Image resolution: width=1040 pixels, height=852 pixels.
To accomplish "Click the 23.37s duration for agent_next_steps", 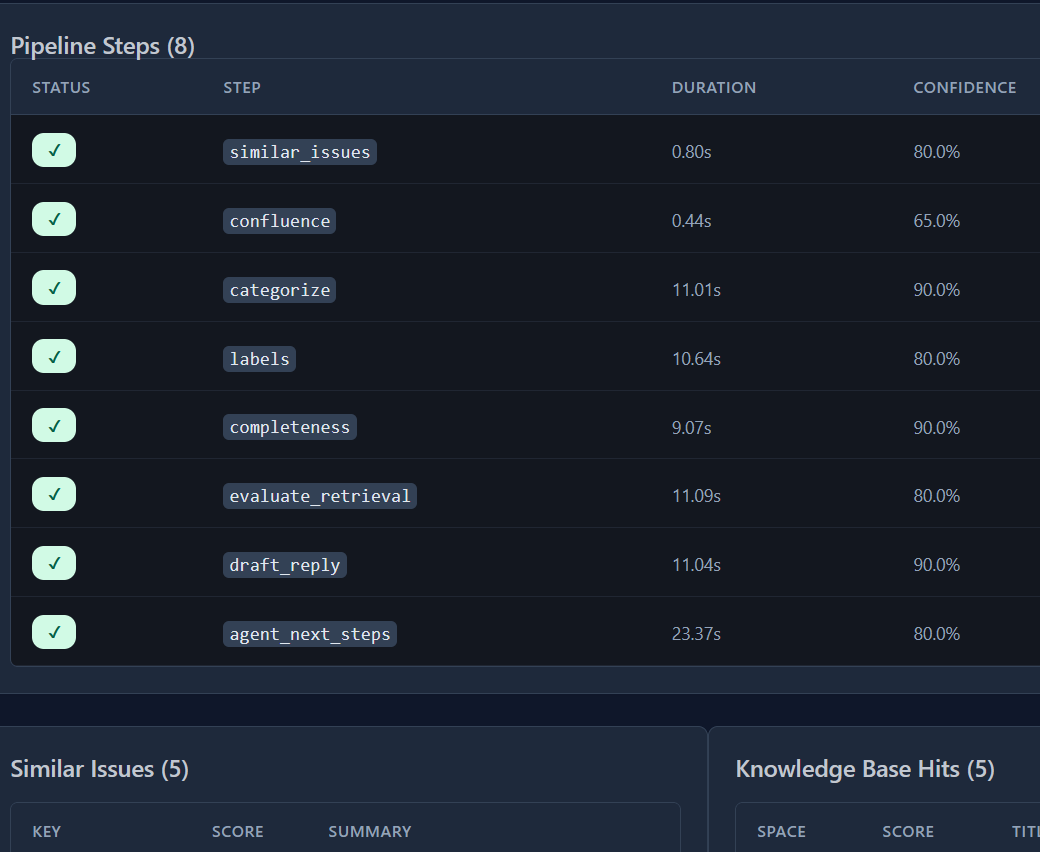I will click(696, 634).
